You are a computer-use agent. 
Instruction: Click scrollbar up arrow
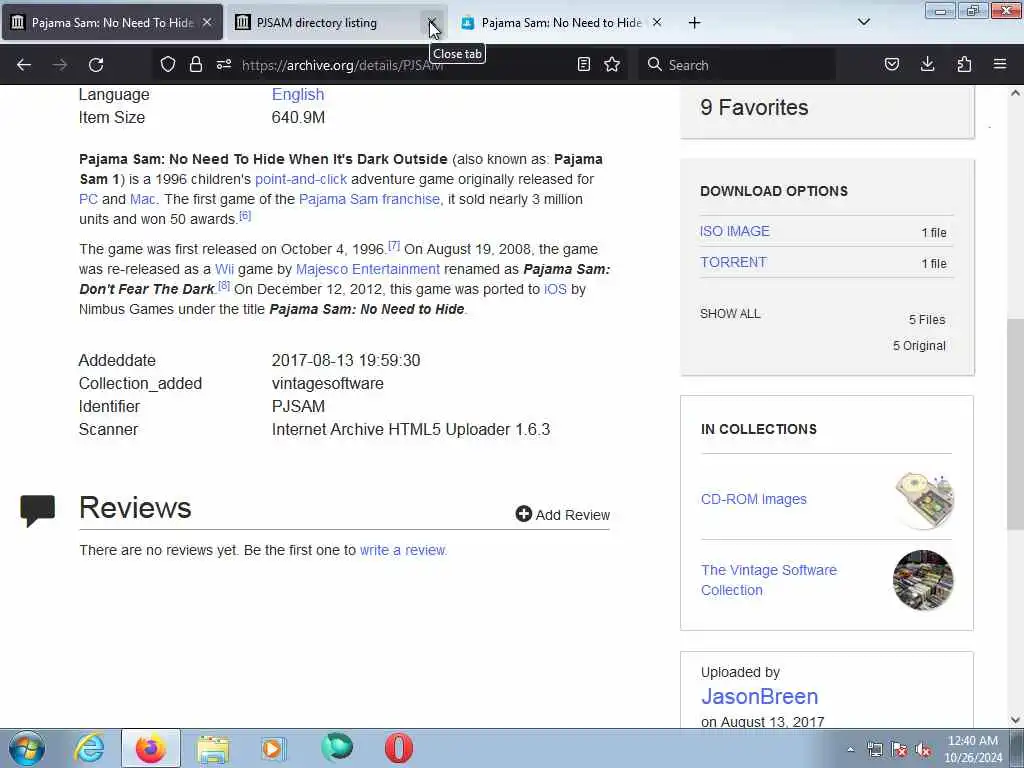pos(1015,93)
